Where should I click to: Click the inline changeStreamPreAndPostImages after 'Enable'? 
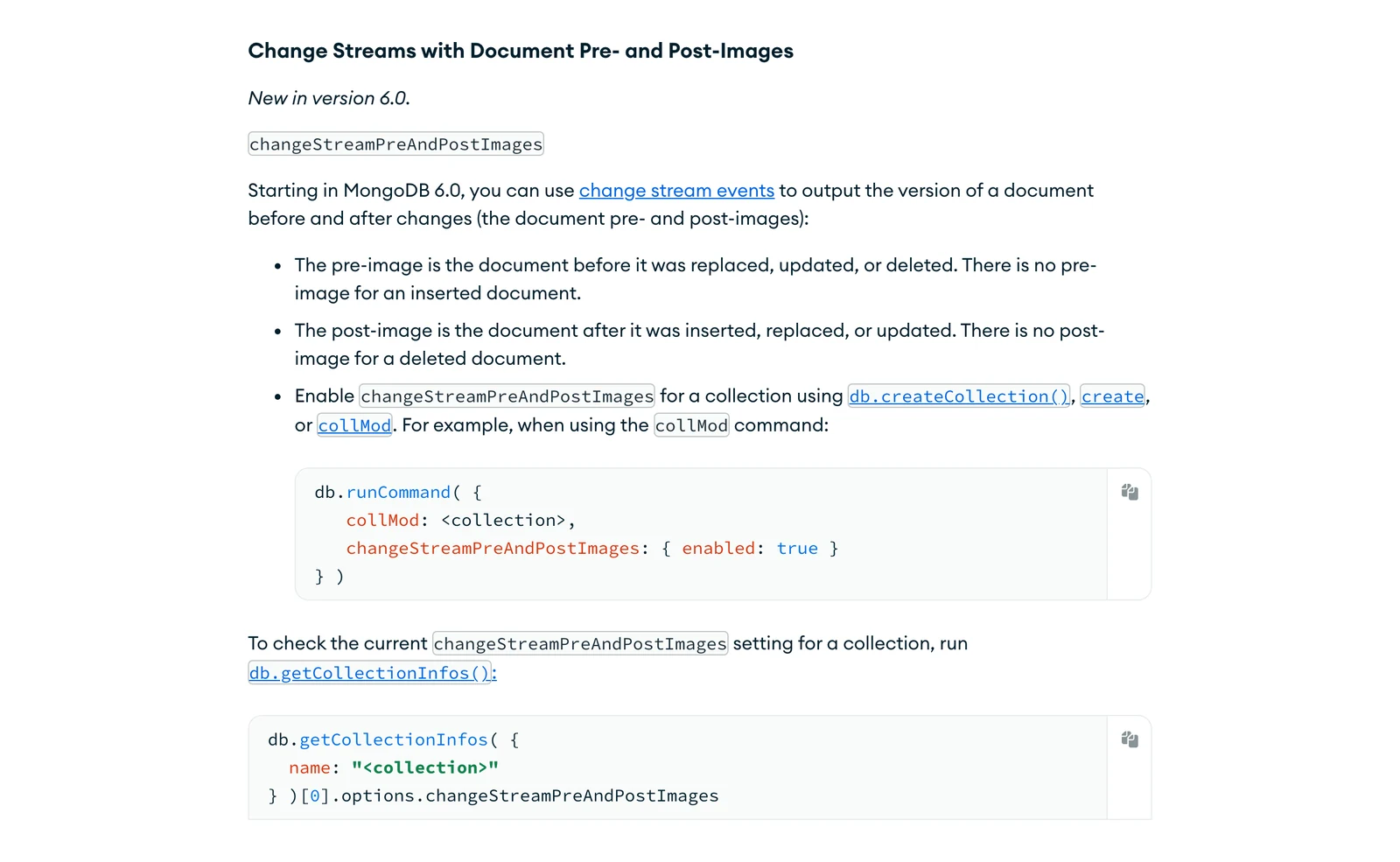point(507,396)
